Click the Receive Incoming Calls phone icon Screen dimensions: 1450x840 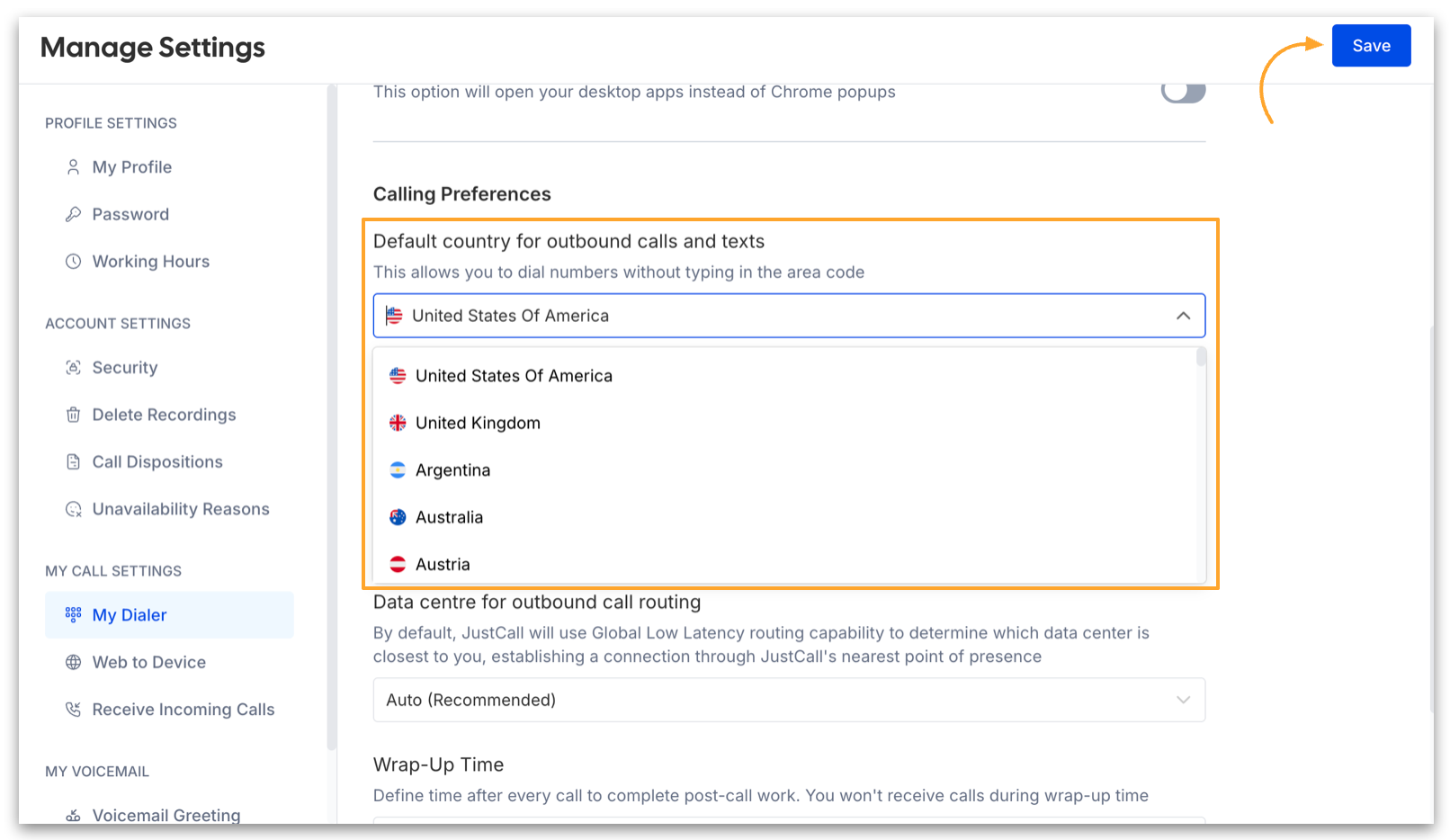[73, 710]
